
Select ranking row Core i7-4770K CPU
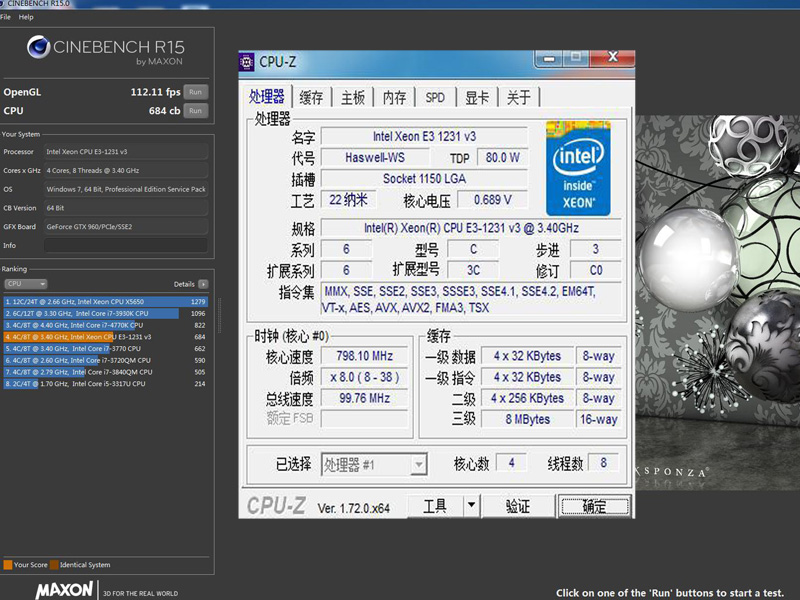point(106,325)
